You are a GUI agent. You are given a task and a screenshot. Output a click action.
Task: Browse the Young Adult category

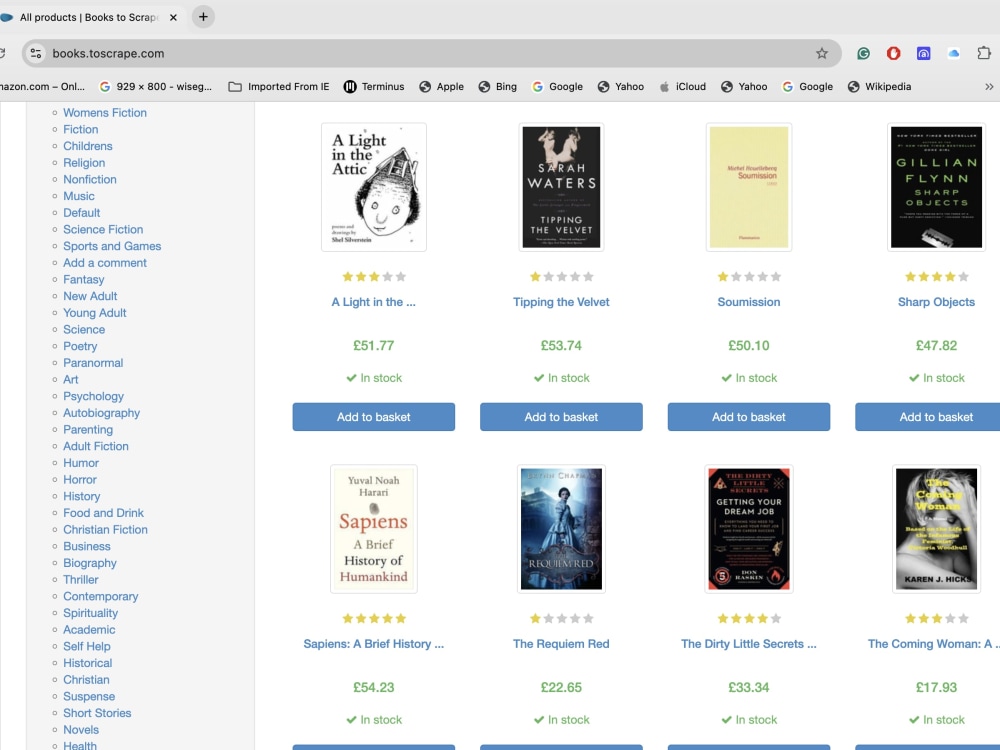(x=94, y=313)
